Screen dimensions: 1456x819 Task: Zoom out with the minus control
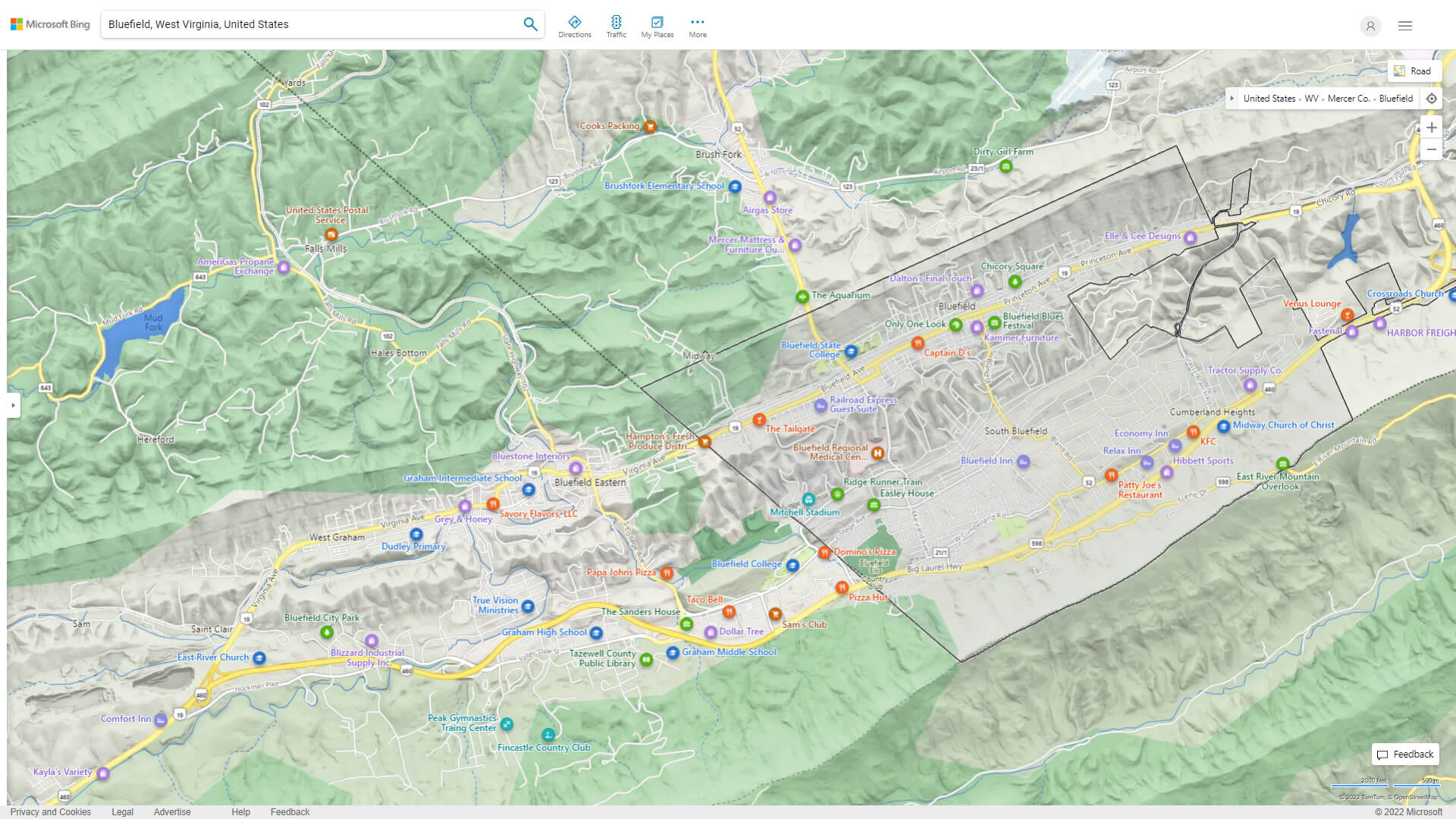1432,149
